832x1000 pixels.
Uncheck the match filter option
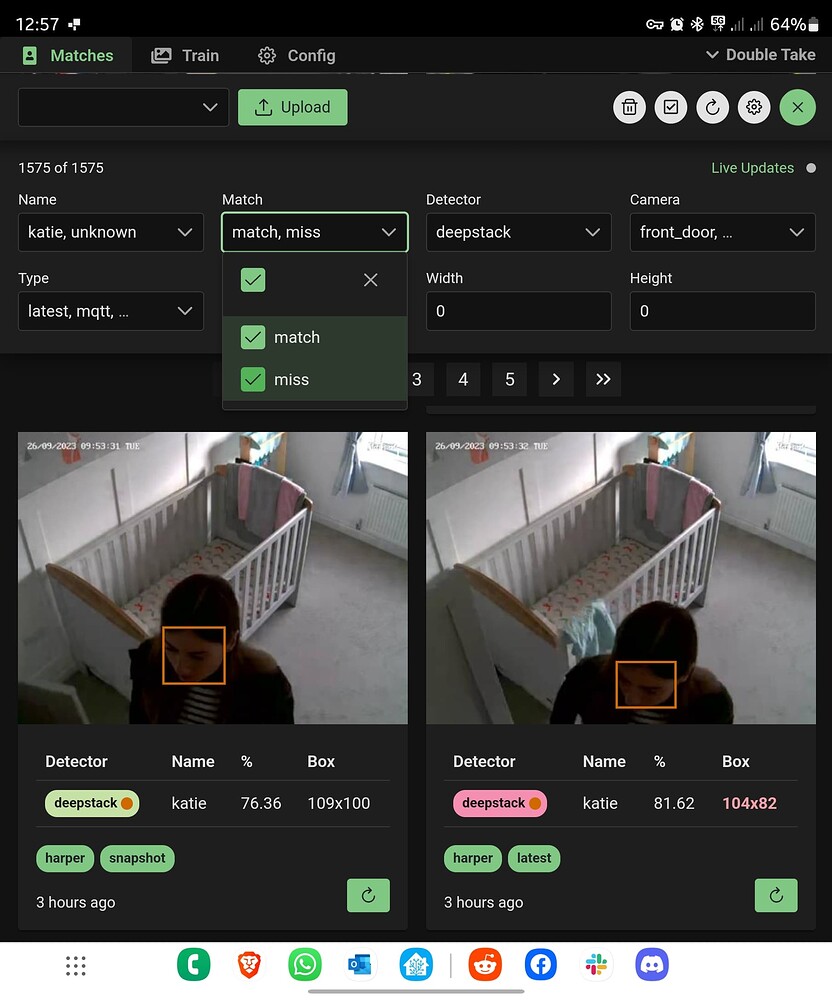[253, 338]
